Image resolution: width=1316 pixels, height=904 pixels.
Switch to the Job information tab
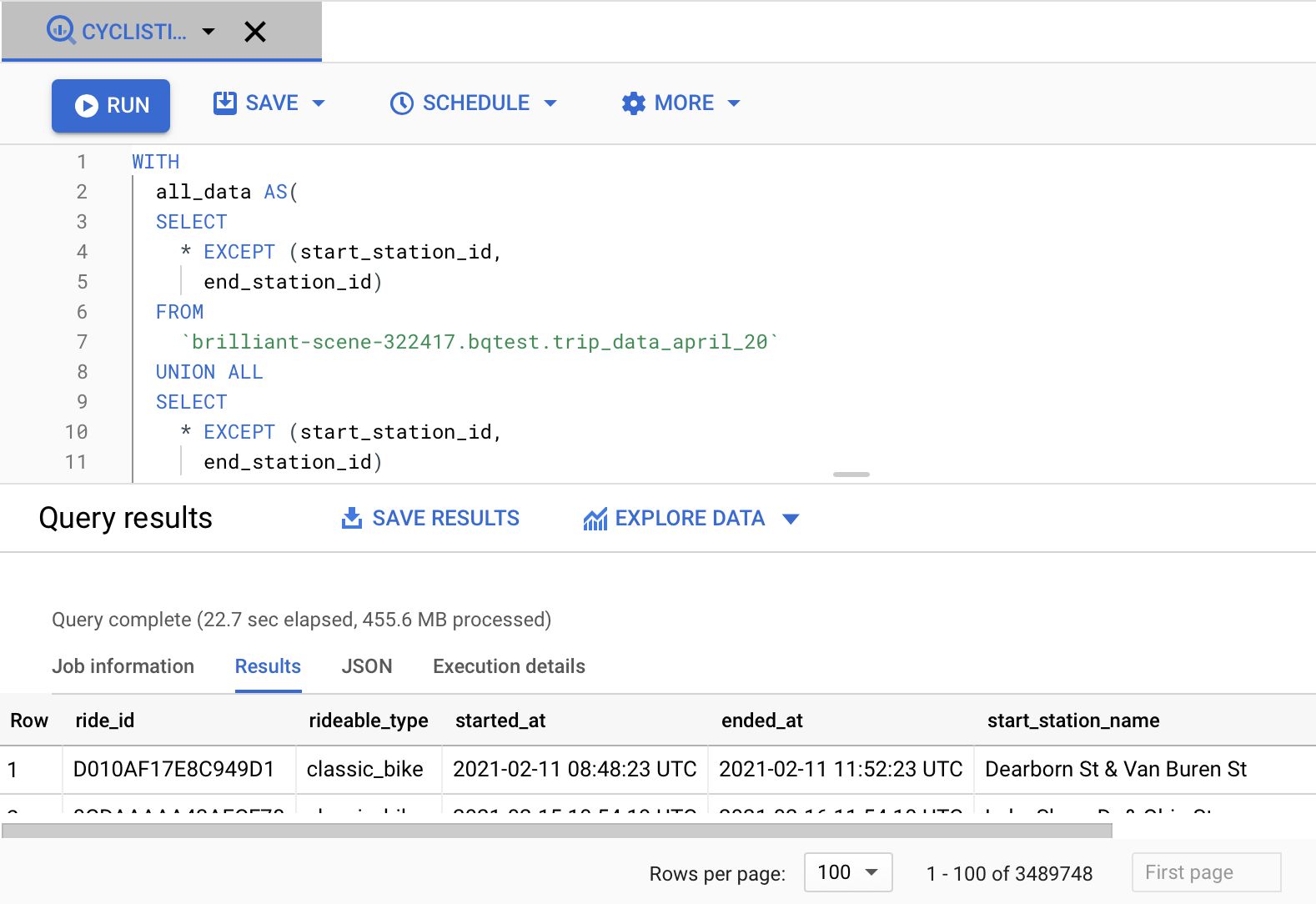click(x=123, y=666)
